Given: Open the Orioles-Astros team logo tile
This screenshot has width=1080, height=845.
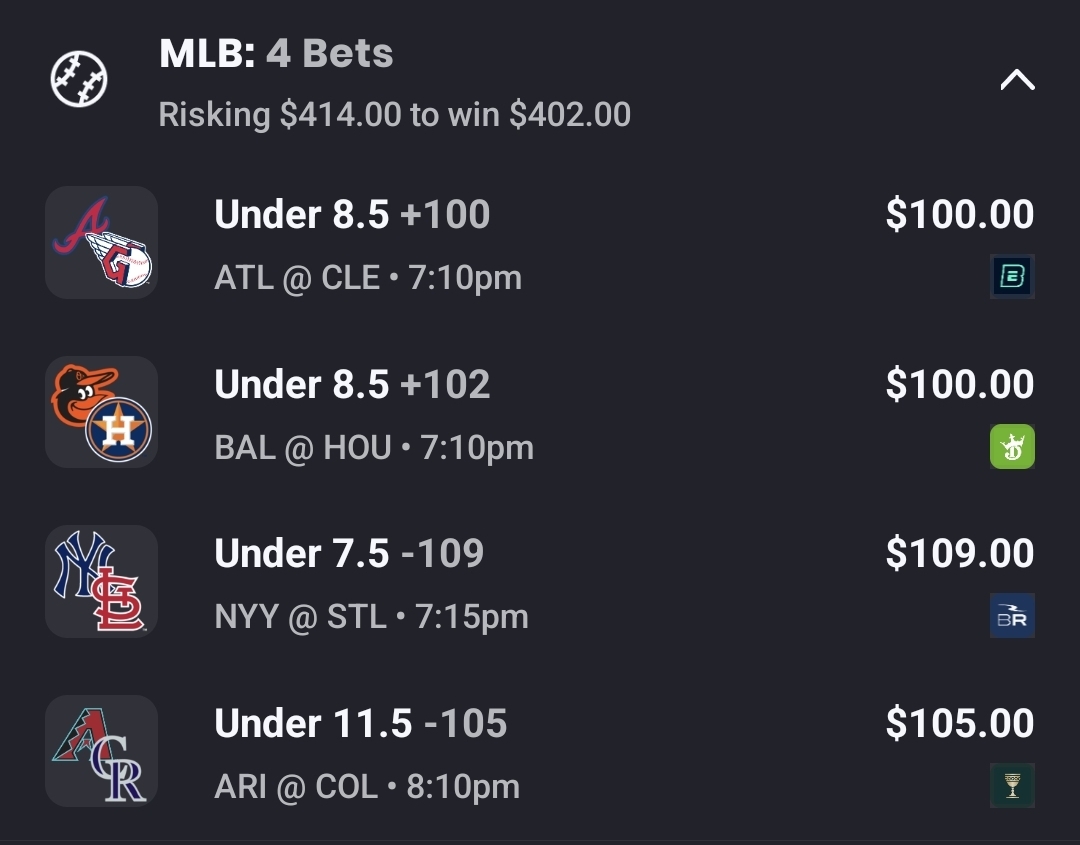Looking at the screenshot, I should pyautogui.click(x=101, y=412).
